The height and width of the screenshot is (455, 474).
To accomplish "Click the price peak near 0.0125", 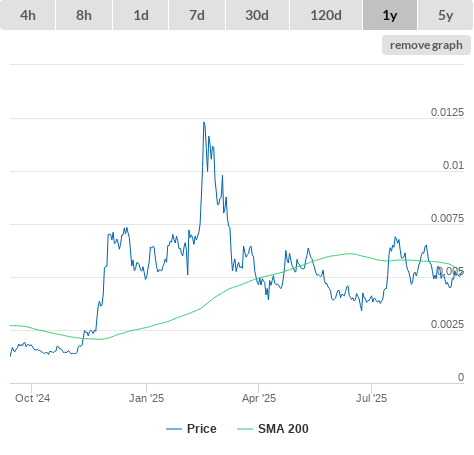I will 204,122.
